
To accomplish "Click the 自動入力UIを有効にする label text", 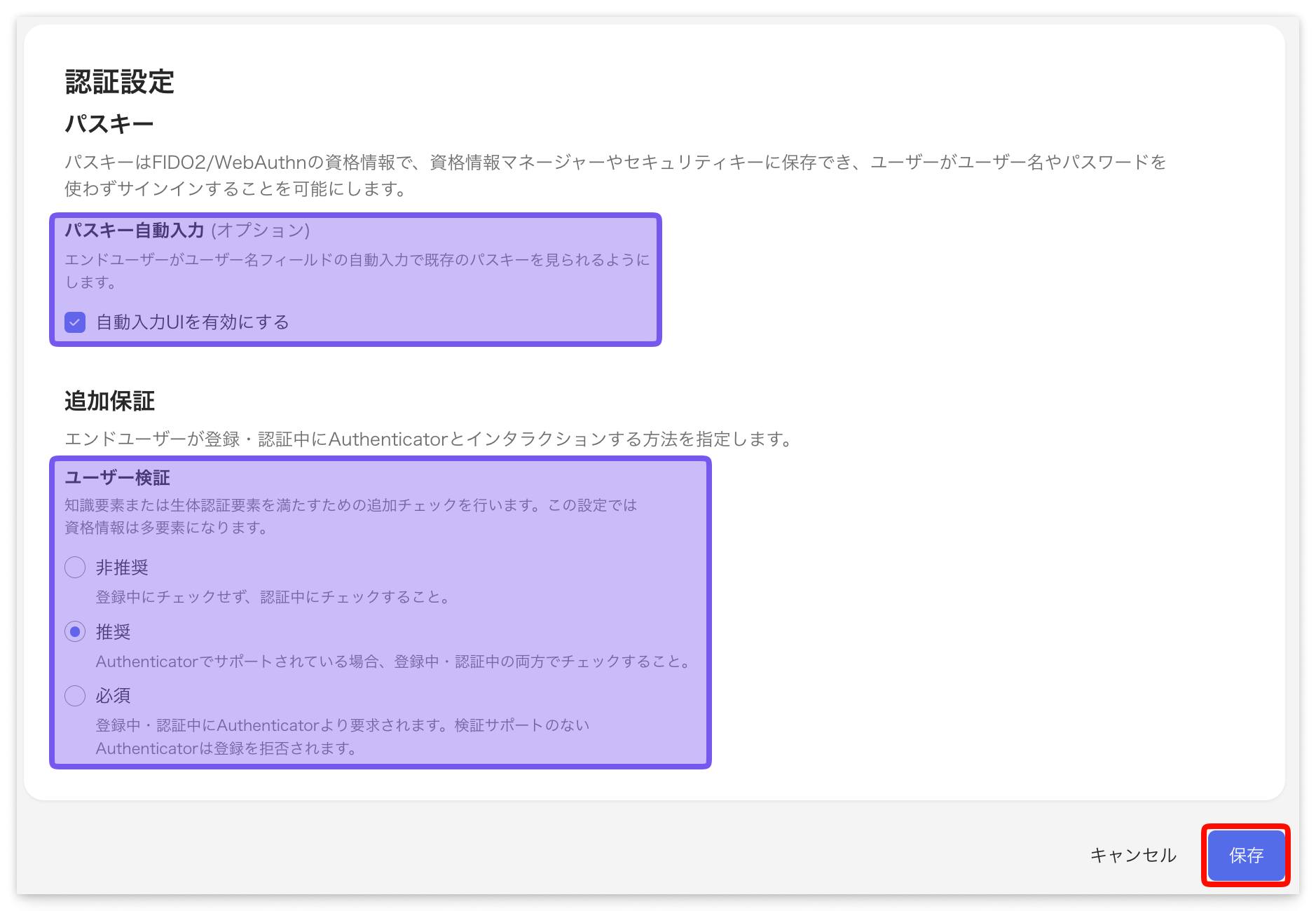I will click(x=191, y=322).
